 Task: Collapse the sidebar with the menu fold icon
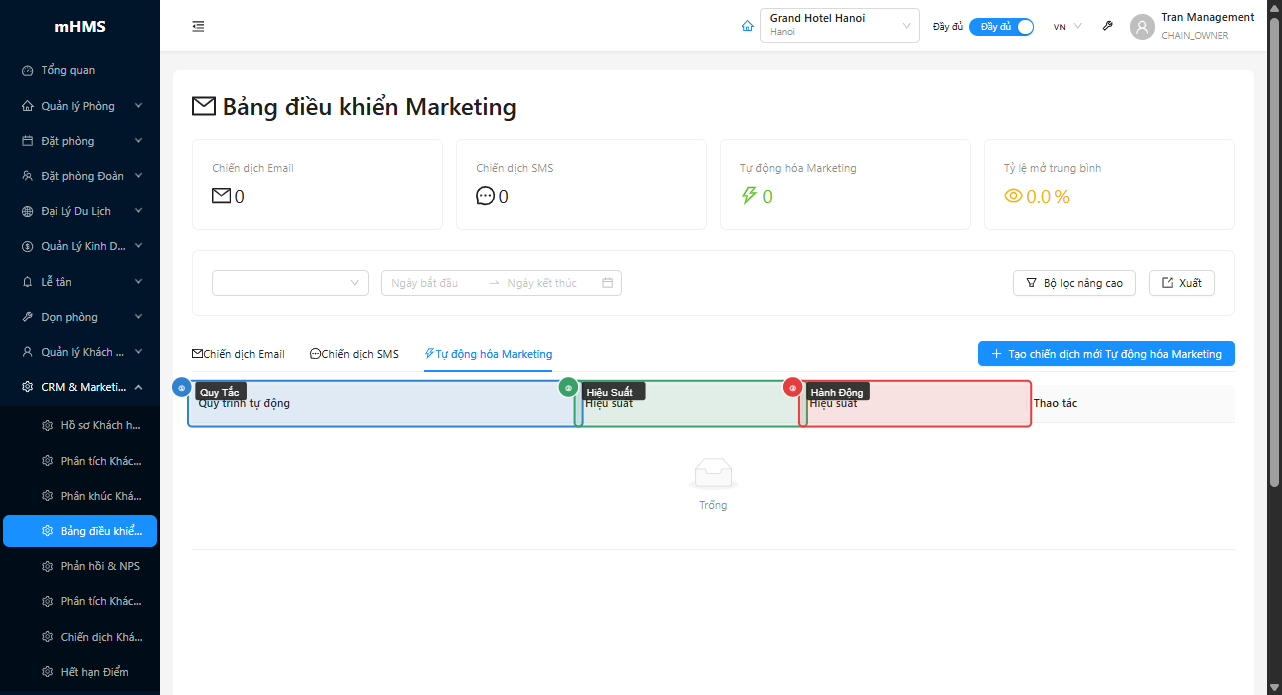pos(198,27)
